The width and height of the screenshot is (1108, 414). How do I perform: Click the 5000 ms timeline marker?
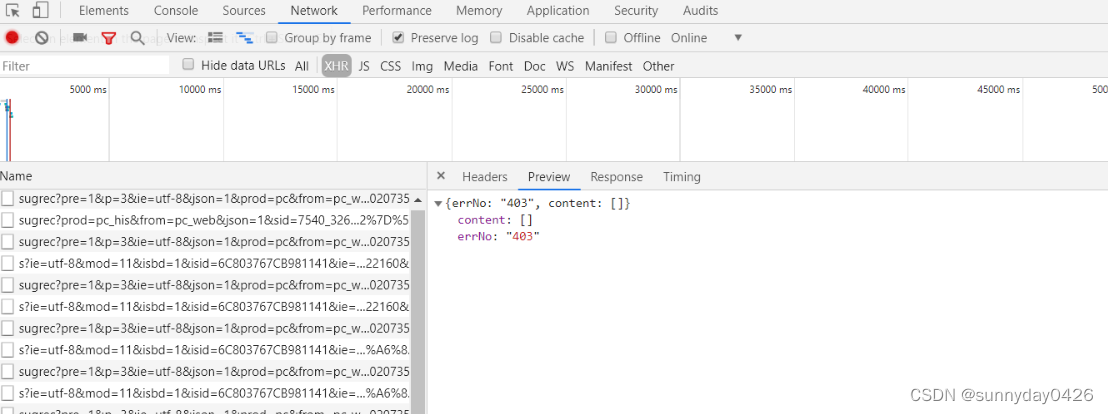[x=88, y=90]
